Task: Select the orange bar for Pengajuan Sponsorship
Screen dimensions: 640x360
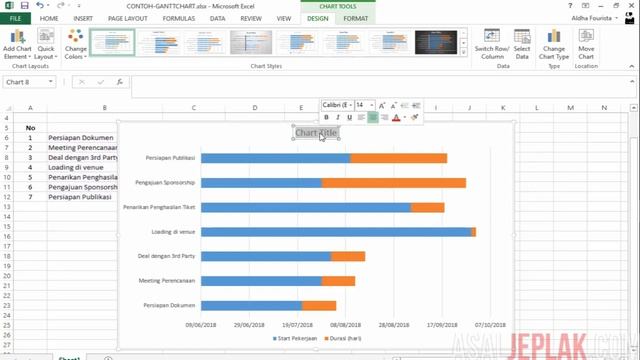Action: (x=393, y=182)
